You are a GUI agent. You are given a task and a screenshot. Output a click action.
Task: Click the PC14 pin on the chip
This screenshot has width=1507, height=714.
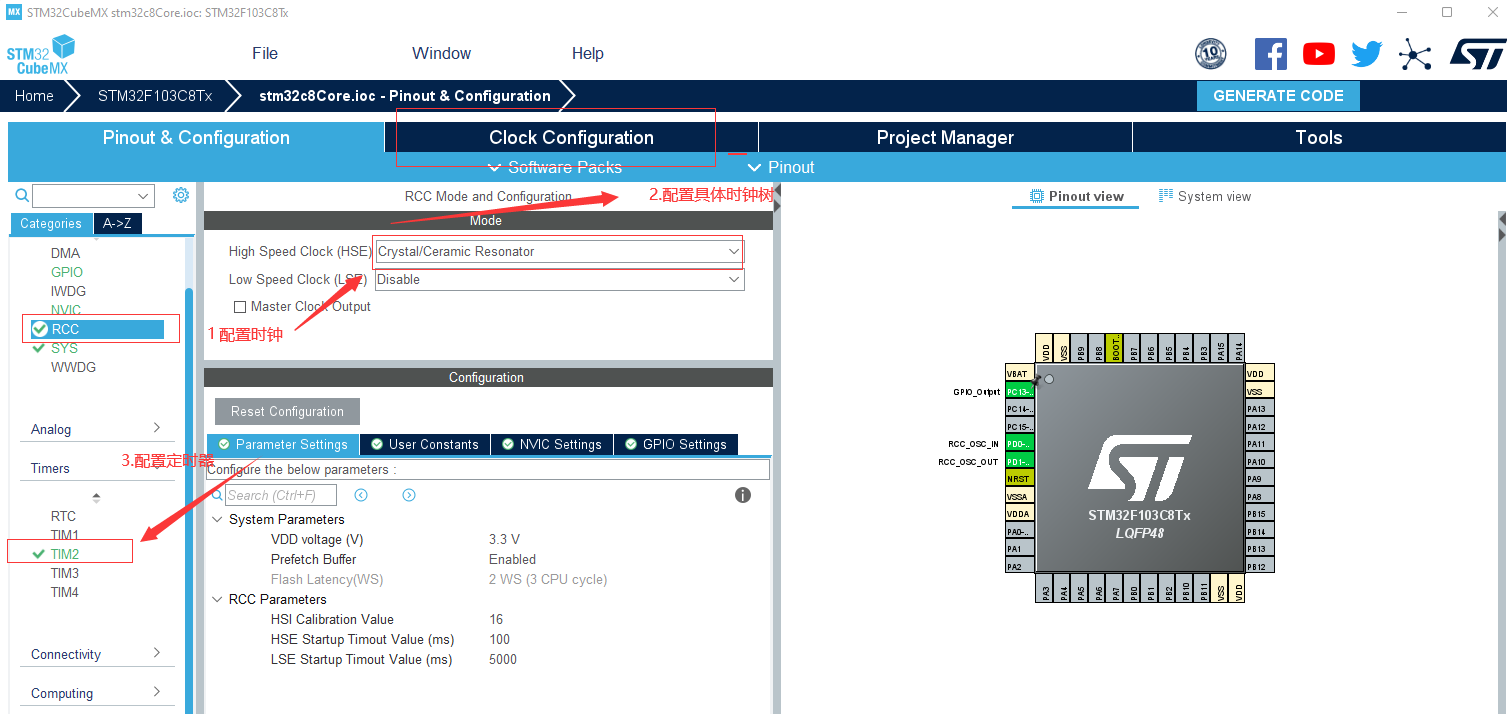click(1019, 409)
